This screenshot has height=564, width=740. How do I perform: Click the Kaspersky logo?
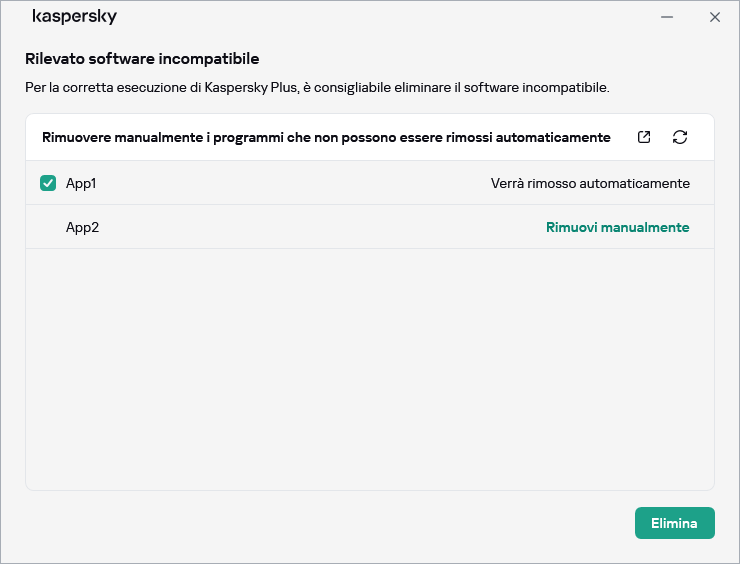75,17
